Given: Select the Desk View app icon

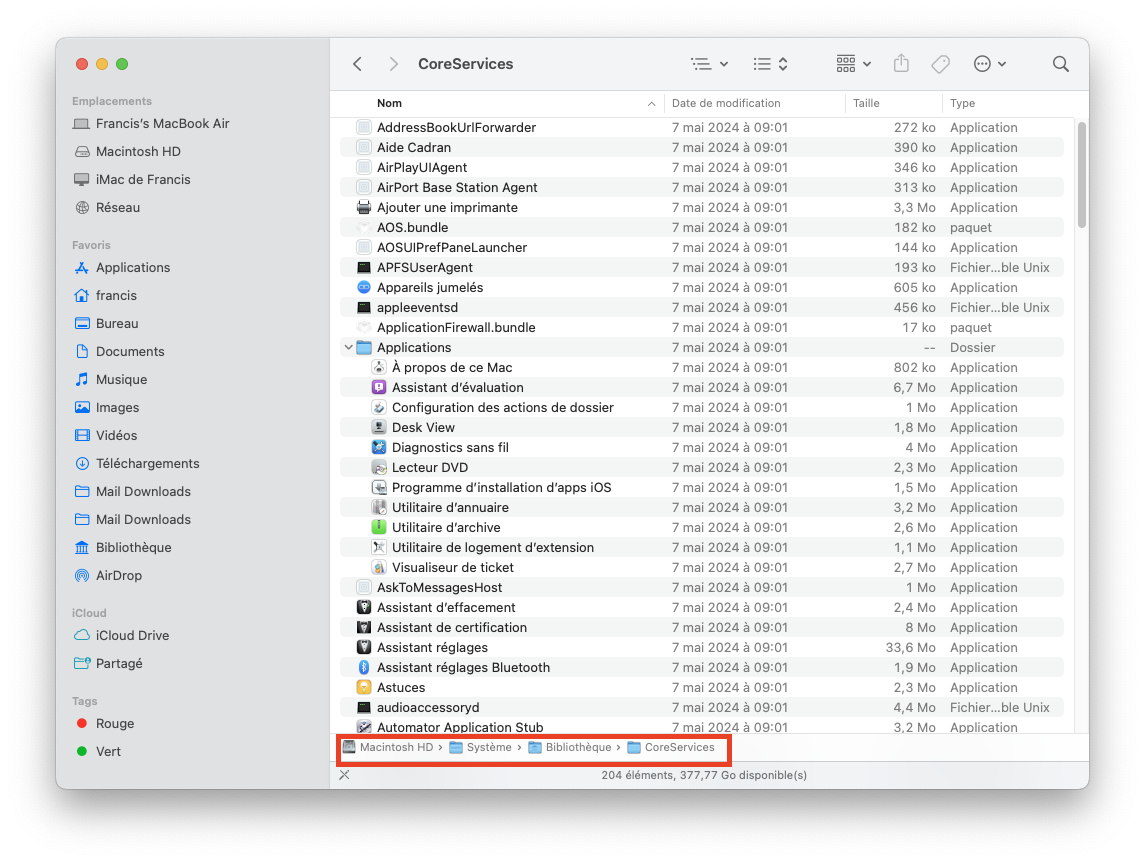Looking at the screenshot, I should click(379, 428).
